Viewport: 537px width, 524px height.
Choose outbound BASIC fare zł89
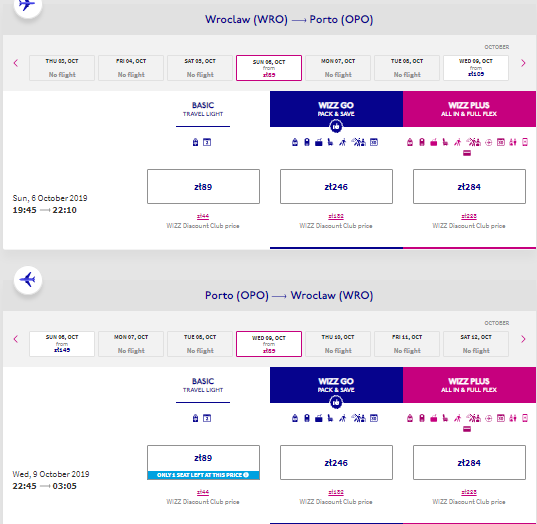203,187
